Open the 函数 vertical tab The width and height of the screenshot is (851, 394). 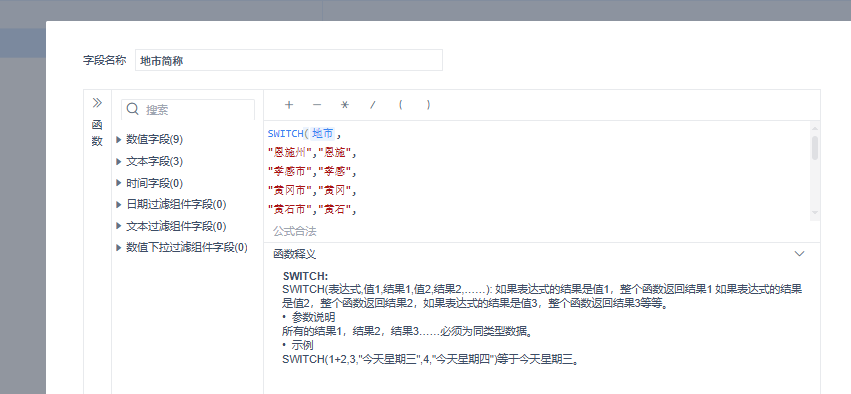97,133
